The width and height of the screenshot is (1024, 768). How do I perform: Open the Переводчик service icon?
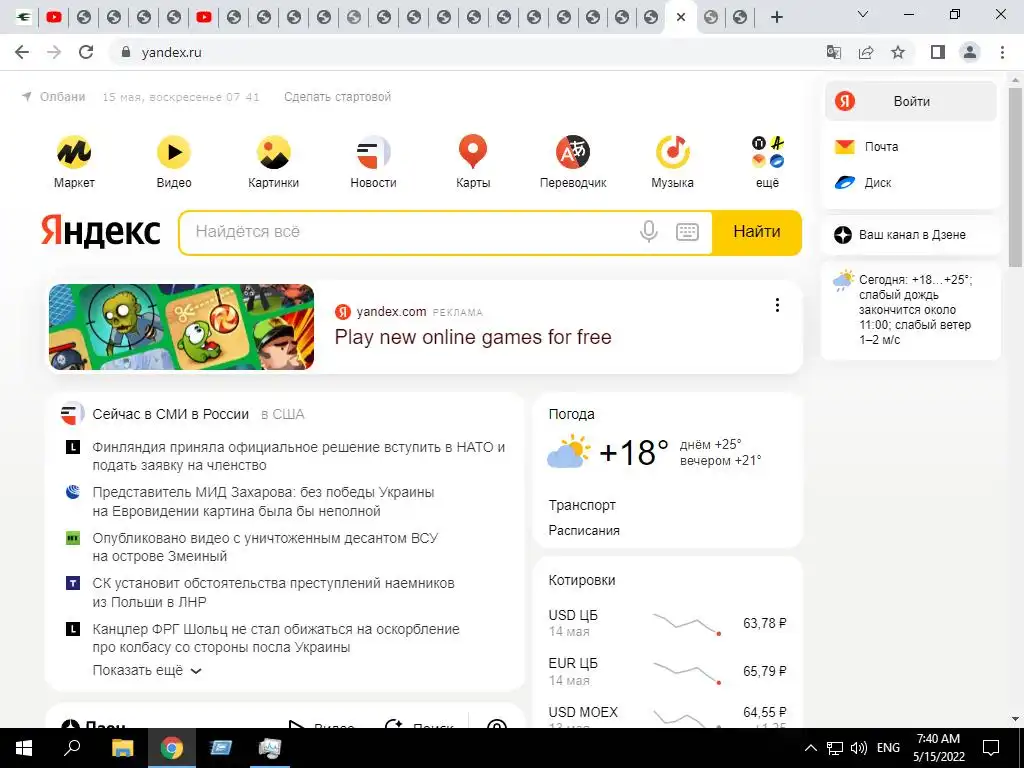point(573,152)
